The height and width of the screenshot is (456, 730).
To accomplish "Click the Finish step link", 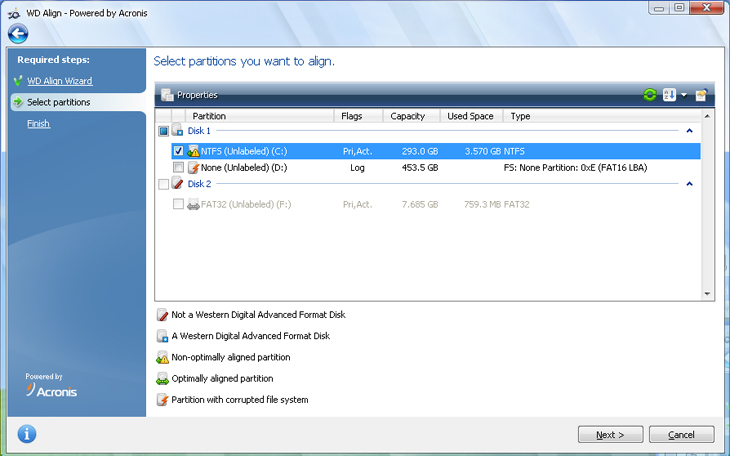I will click(38, 124).
